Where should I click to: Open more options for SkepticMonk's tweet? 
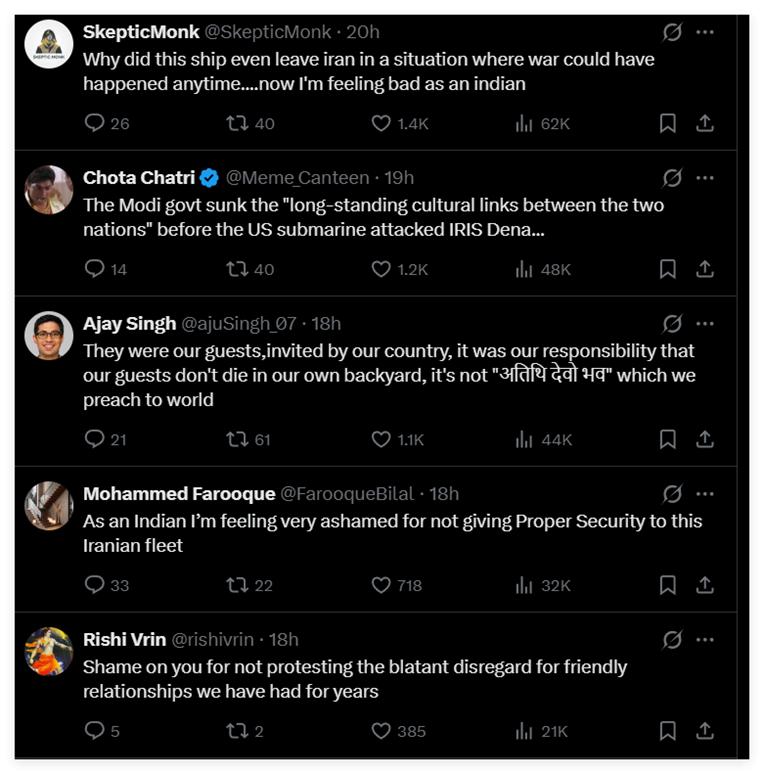click(x=705, y=32)
